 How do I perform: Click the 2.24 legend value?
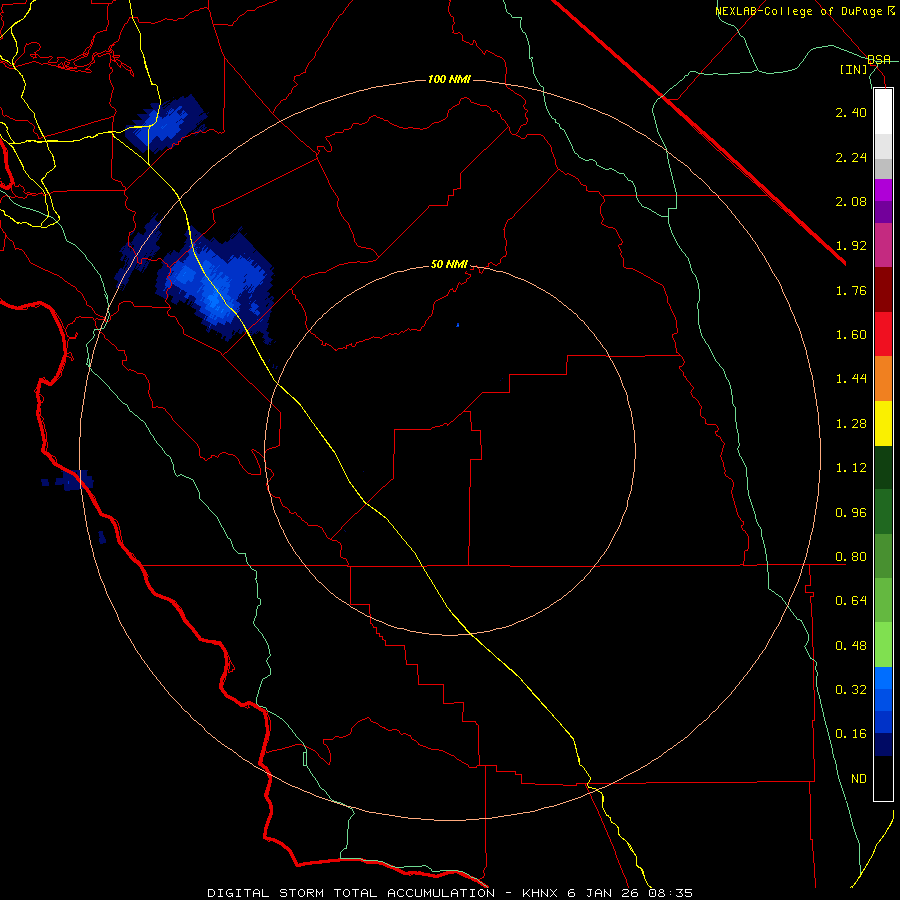coord(851,157)
